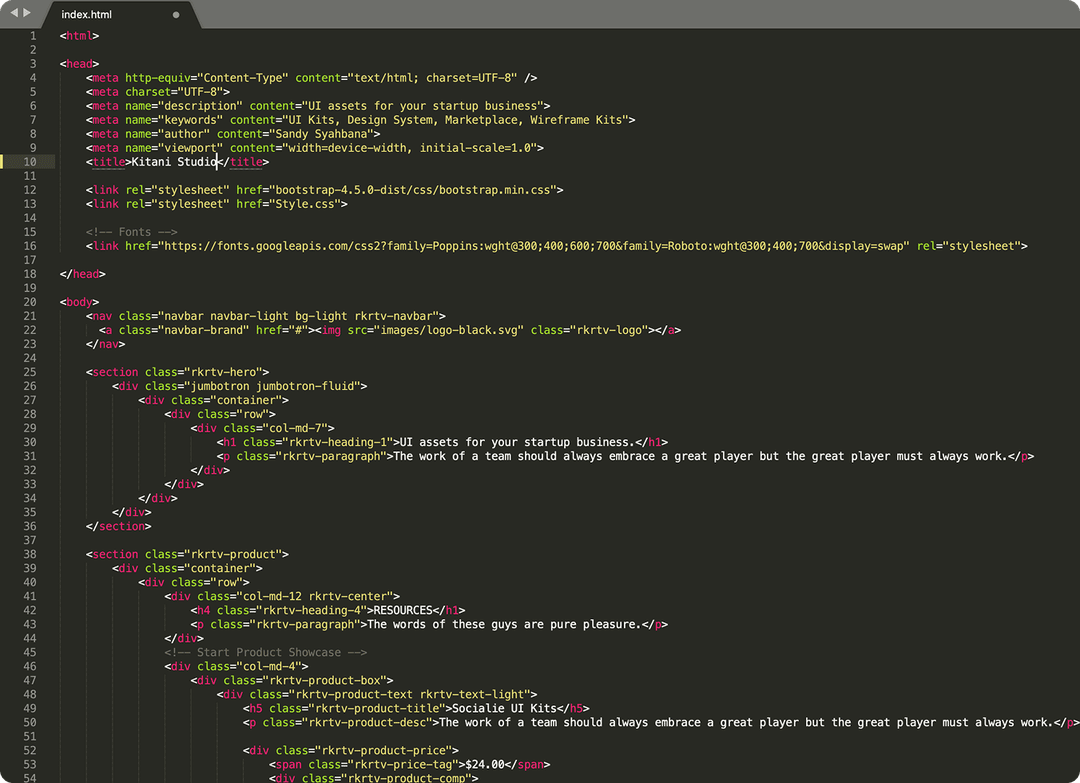This screenshot has height=783, width=1080.
Task: Click the opening <head> tag on line 3
Action: (x=79, y=64)
